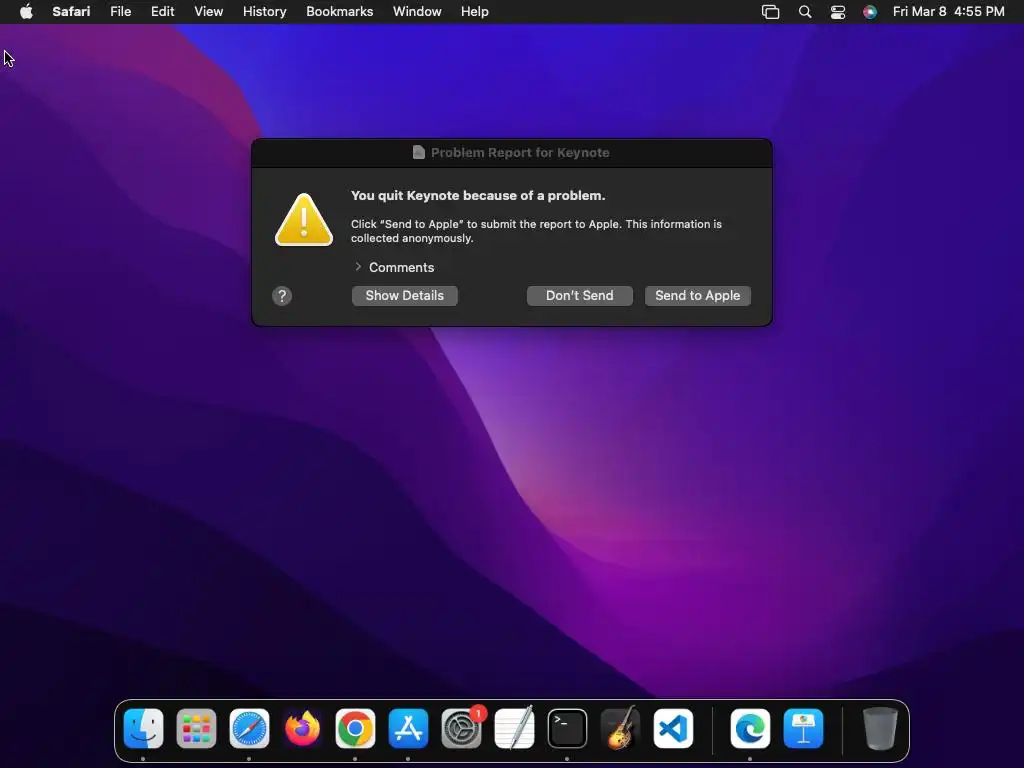Launch Safari from the Dock
This screenshot has height=768, width=1024.
(249, 728)
